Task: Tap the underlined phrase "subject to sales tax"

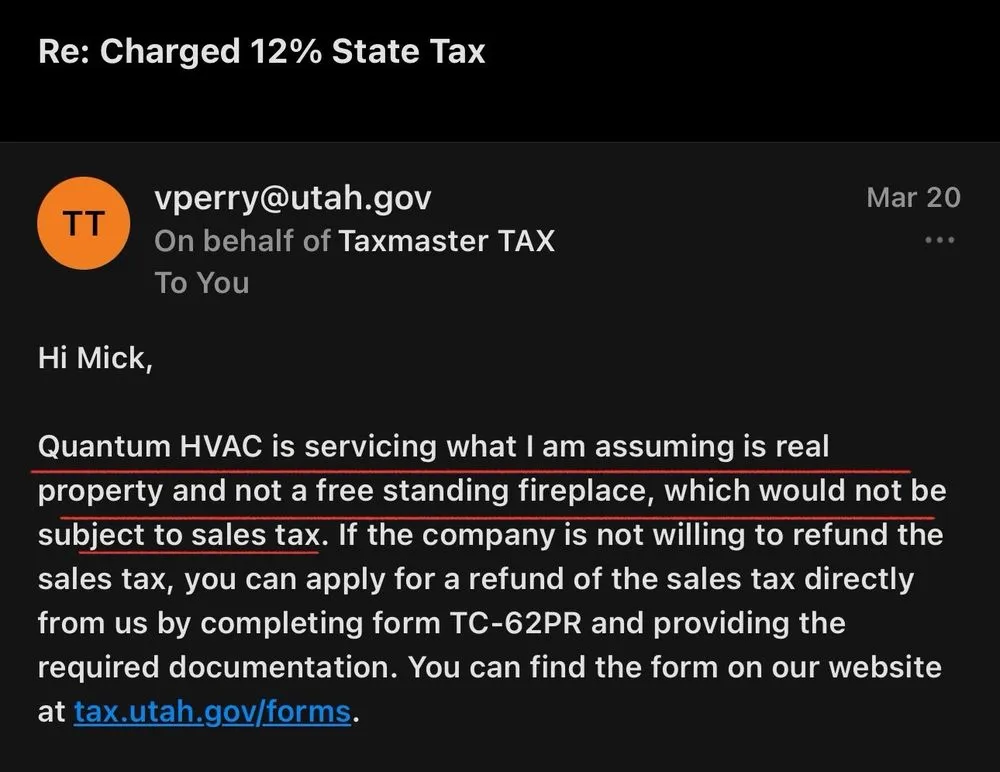Action: click(178, 535)
